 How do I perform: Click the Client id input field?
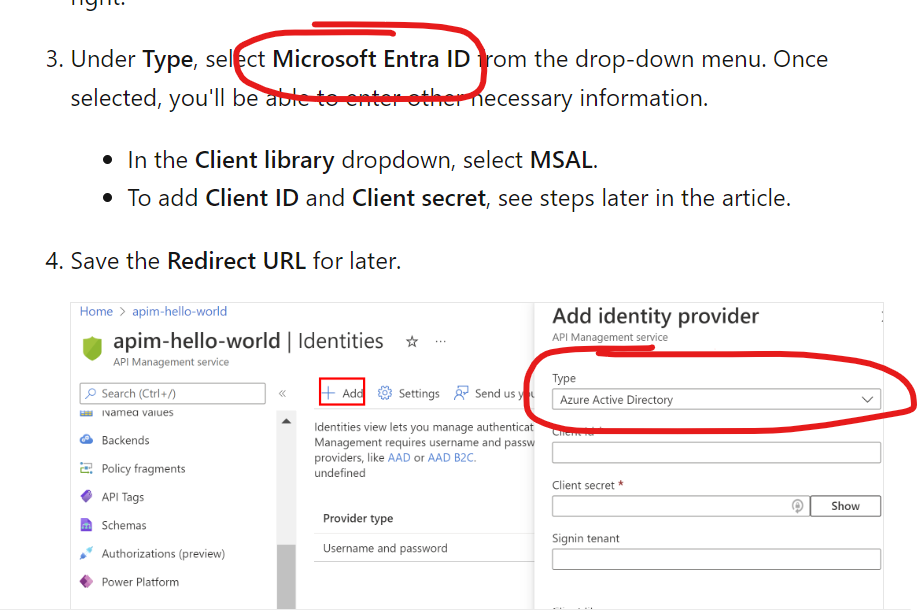click(716, 452)
